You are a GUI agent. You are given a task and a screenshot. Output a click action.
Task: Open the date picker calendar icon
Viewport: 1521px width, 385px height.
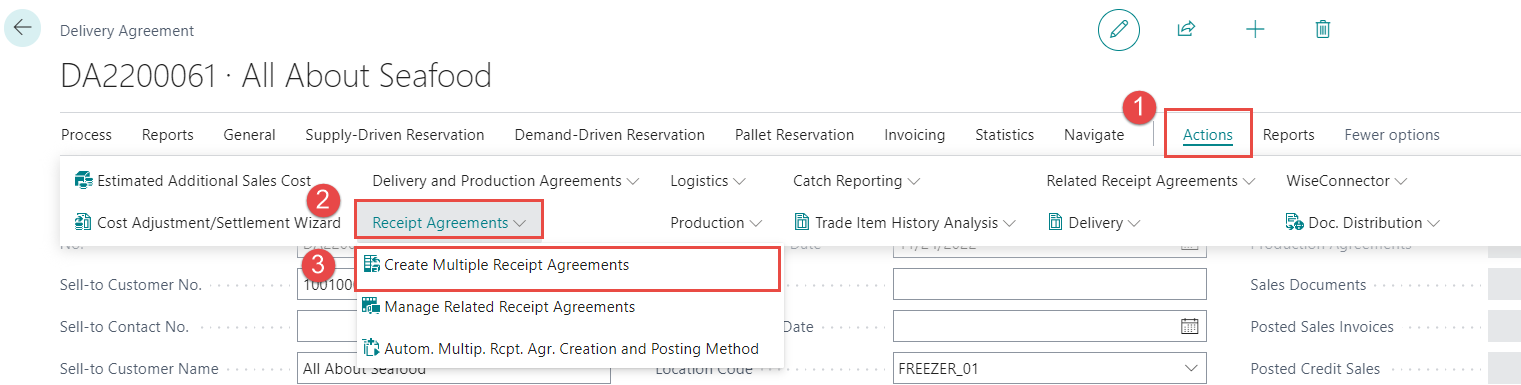tap(1189, 326)
